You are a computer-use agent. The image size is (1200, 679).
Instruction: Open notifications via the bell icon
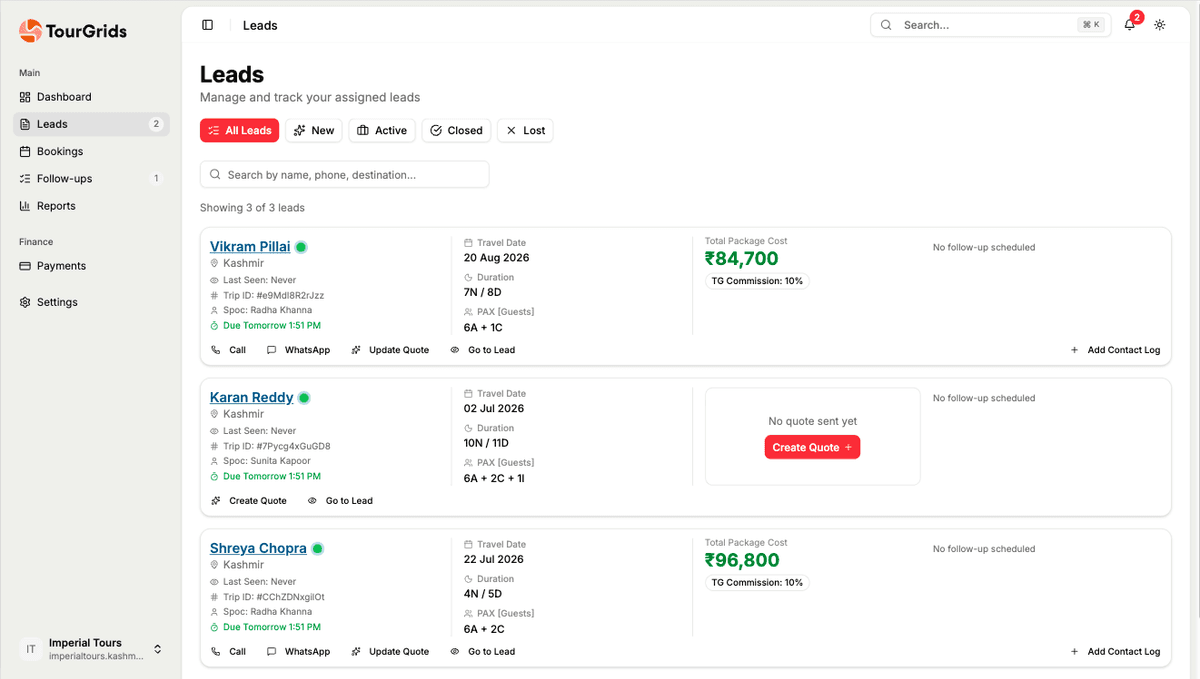[1129, 24]
